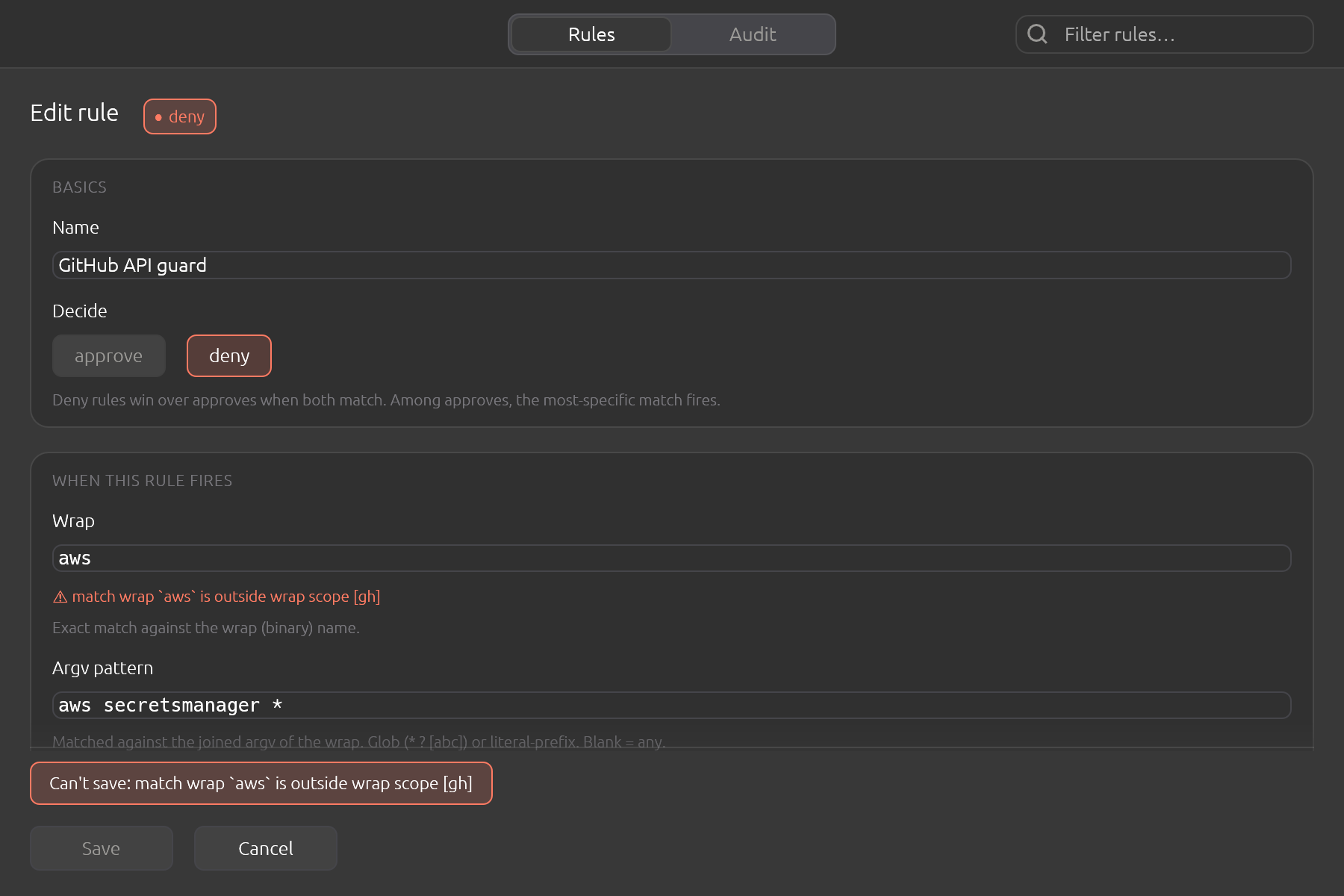This screenshot has height=896, width=1344.
Task: Click the Wrap field label
Action: click(x=74, y=521)
